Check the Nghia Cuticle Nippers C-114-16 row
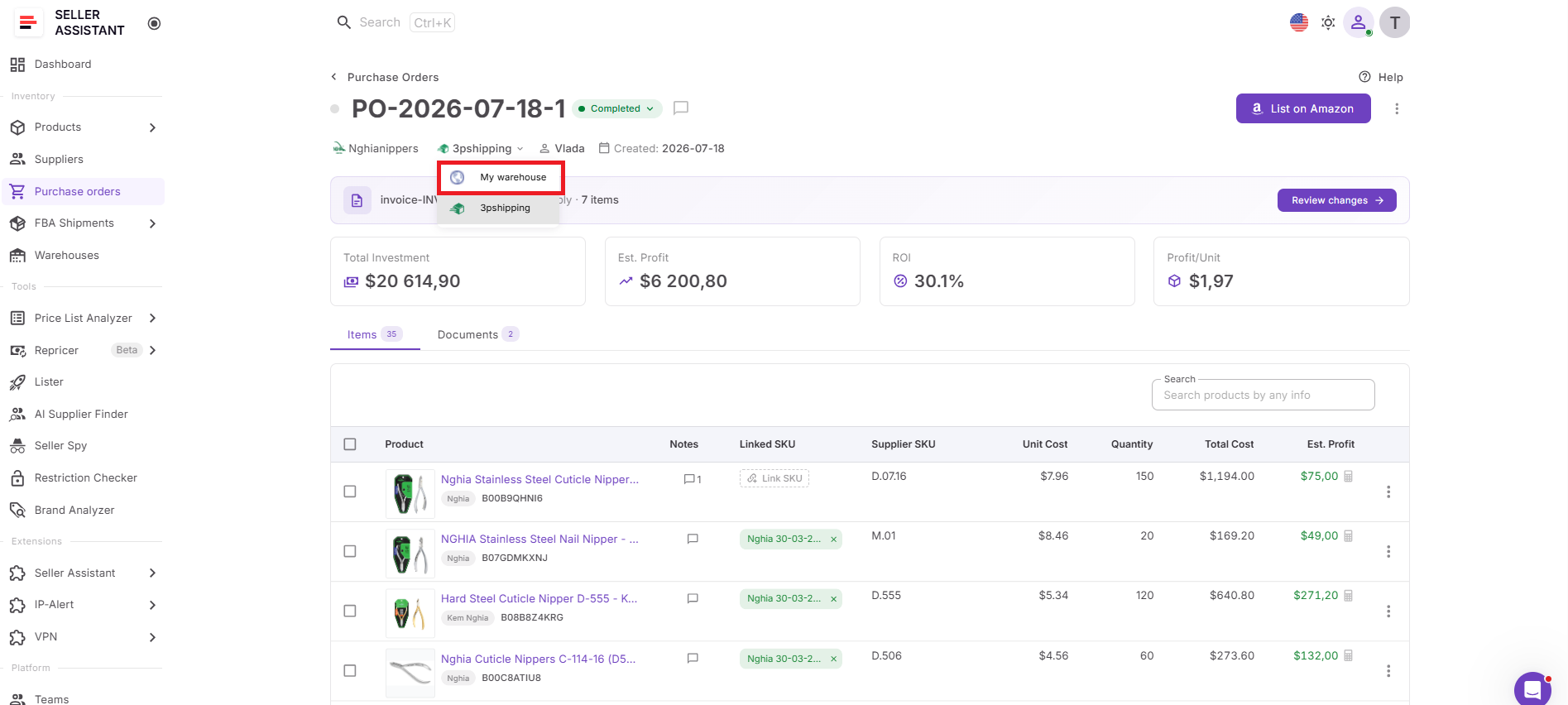This screenshot has height=705, width=1568. pyautogui.click(x=350, y=671)
